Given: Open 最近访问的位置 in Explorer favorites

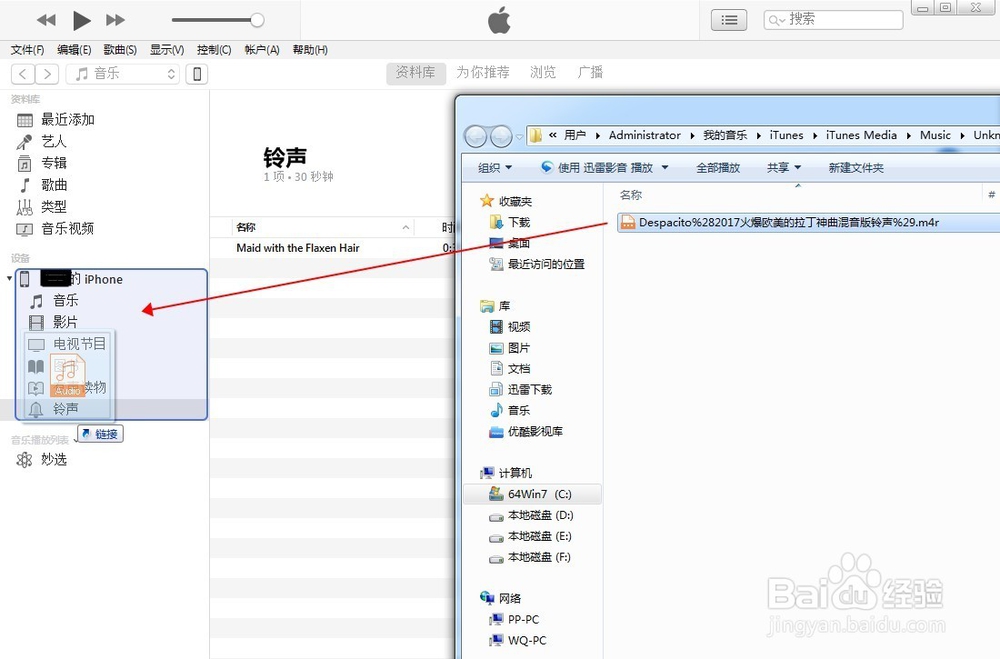Looking at the screenshot, I should point(546,264).
